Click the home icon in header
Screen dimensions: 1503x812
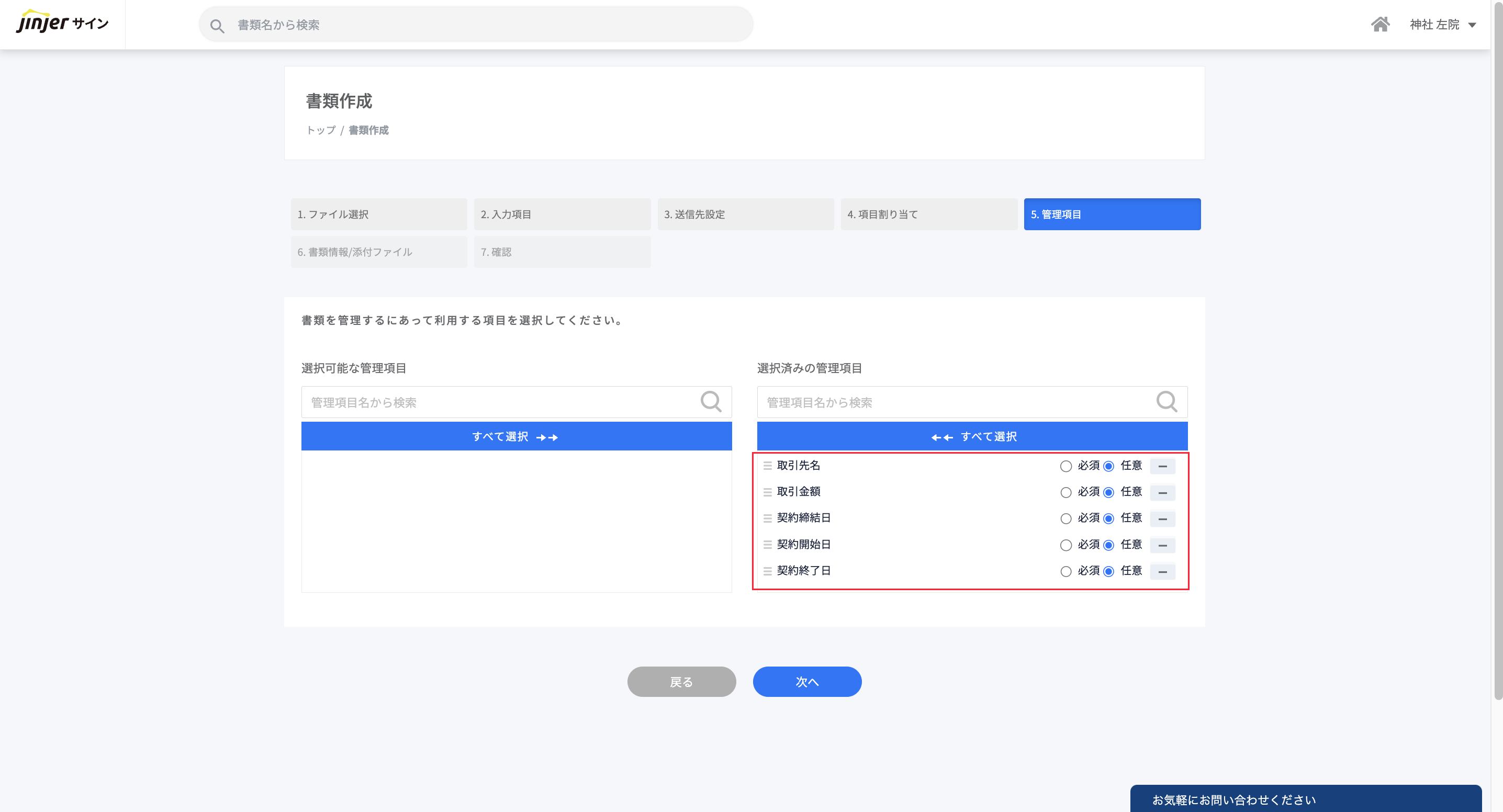[1380, 25]
